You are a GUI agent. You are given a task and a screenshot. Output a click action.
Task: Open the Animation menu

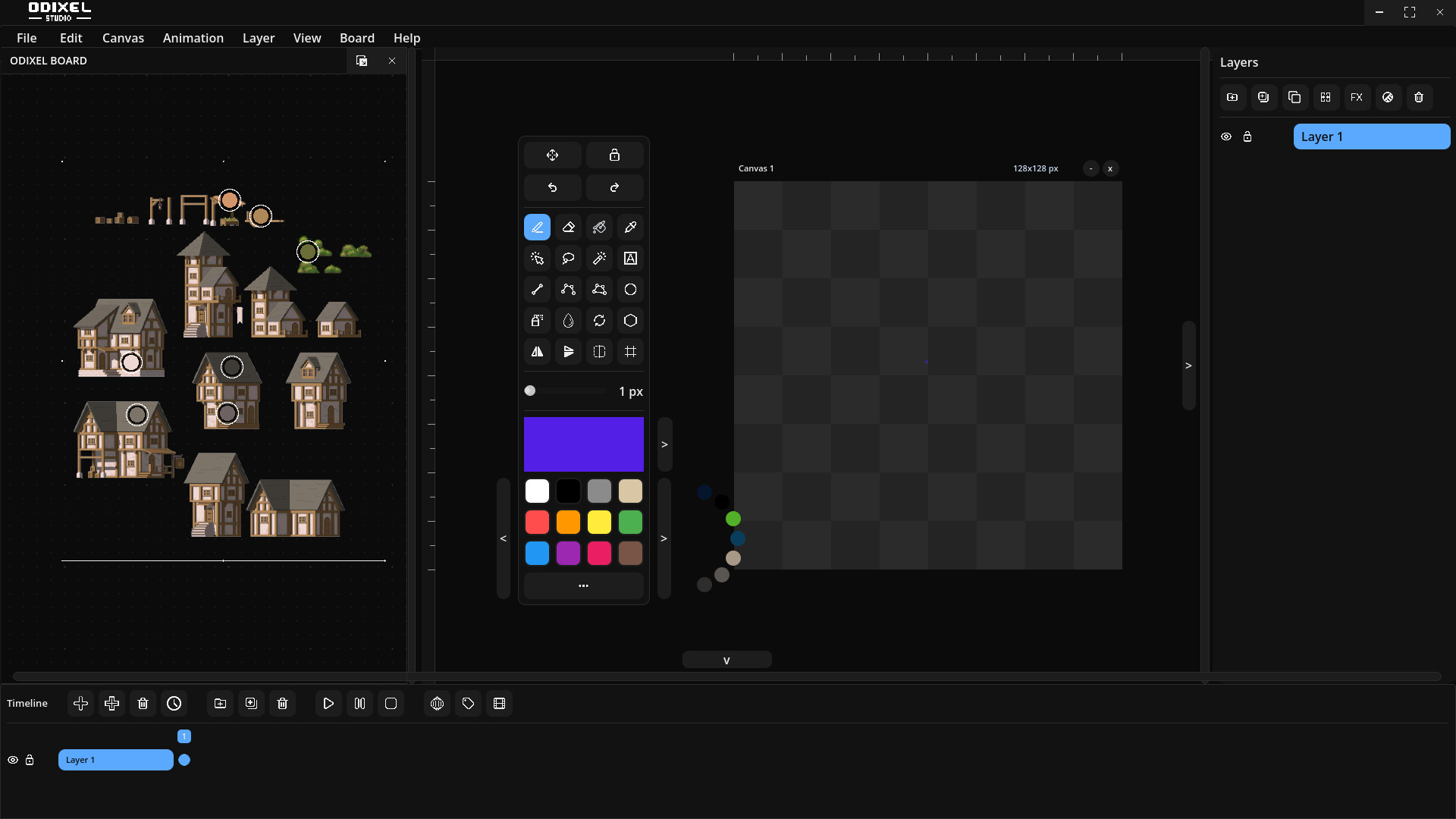tap(193, 38)
